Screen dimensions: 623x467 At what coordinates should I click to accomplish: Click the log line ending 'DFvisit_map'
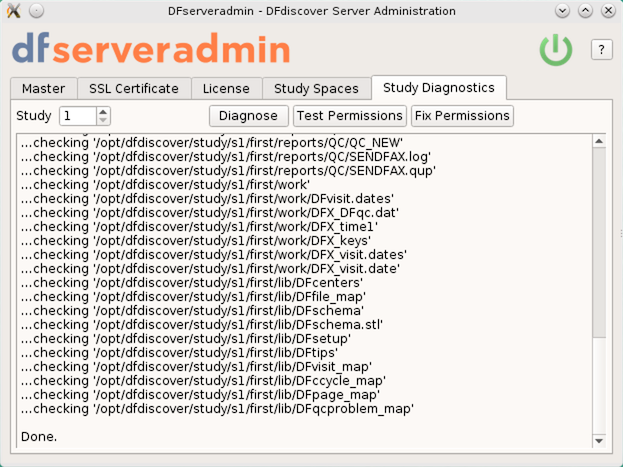click(196, 367)
